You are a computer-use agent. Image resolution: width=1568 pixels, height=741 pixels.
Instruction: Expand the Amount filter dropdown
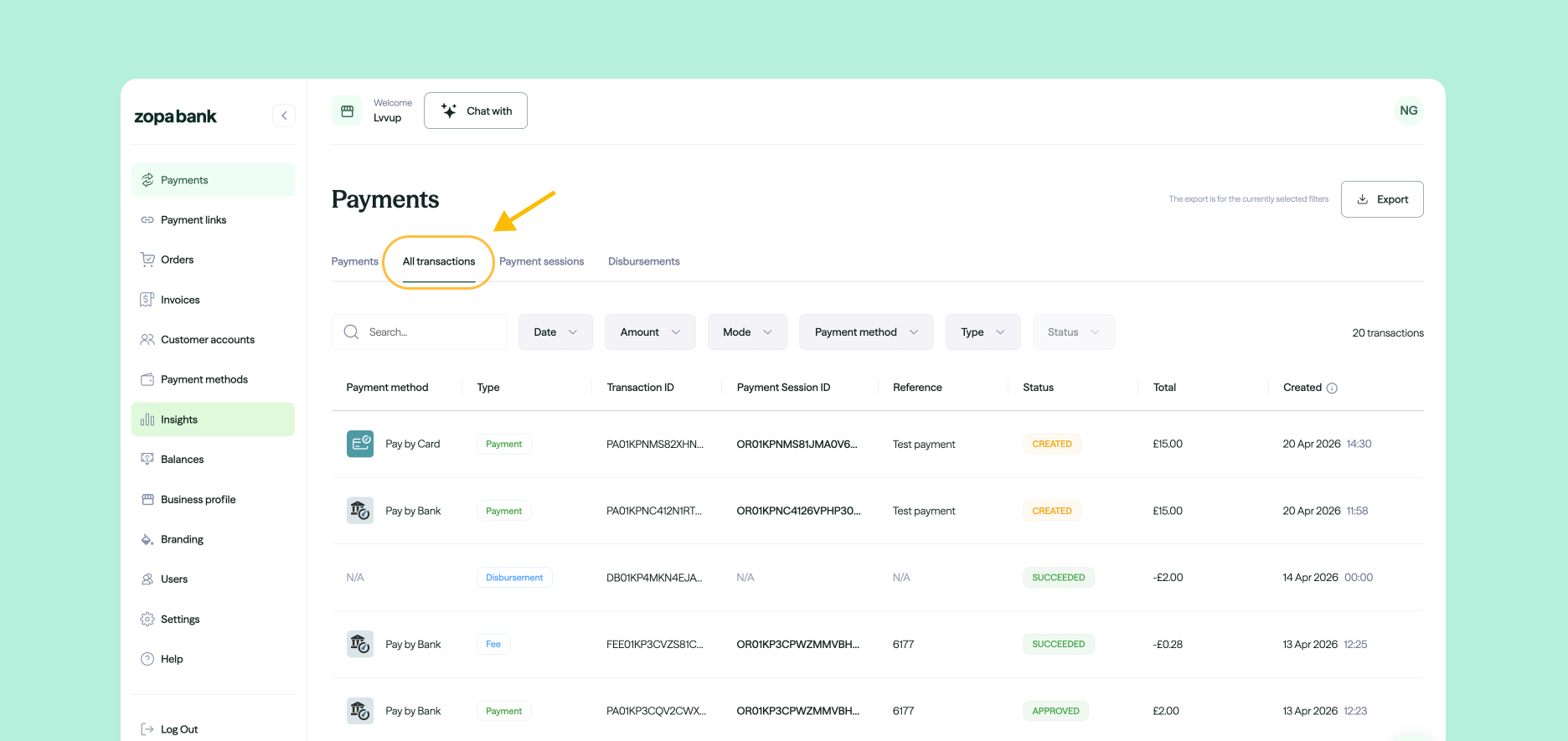[x=650, y=332]
